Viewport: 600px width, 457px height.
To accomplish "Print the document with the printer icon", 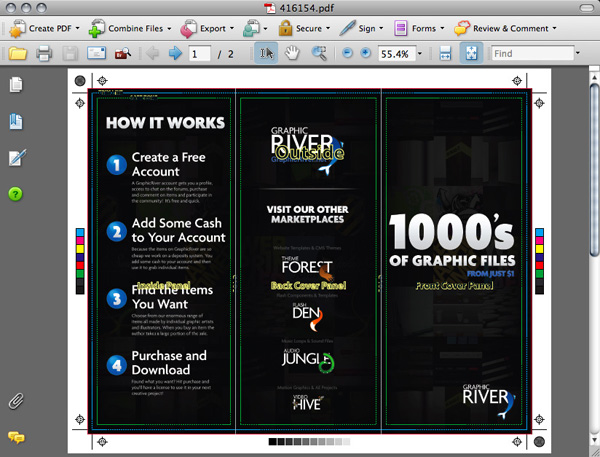I will coord(44,54).
